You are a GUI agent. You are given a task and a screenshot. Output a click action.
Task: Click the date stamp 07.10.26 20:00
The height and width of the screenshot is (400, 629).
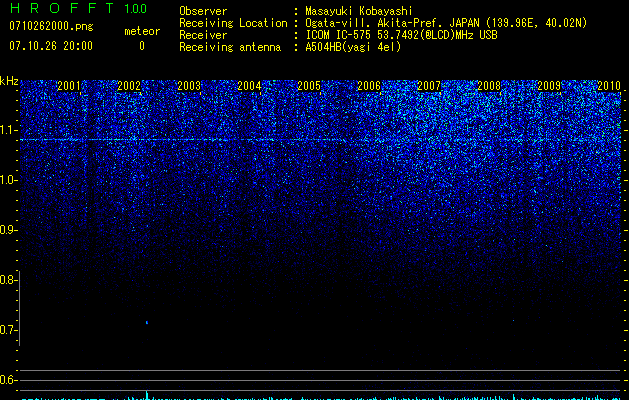pos(51,46)
